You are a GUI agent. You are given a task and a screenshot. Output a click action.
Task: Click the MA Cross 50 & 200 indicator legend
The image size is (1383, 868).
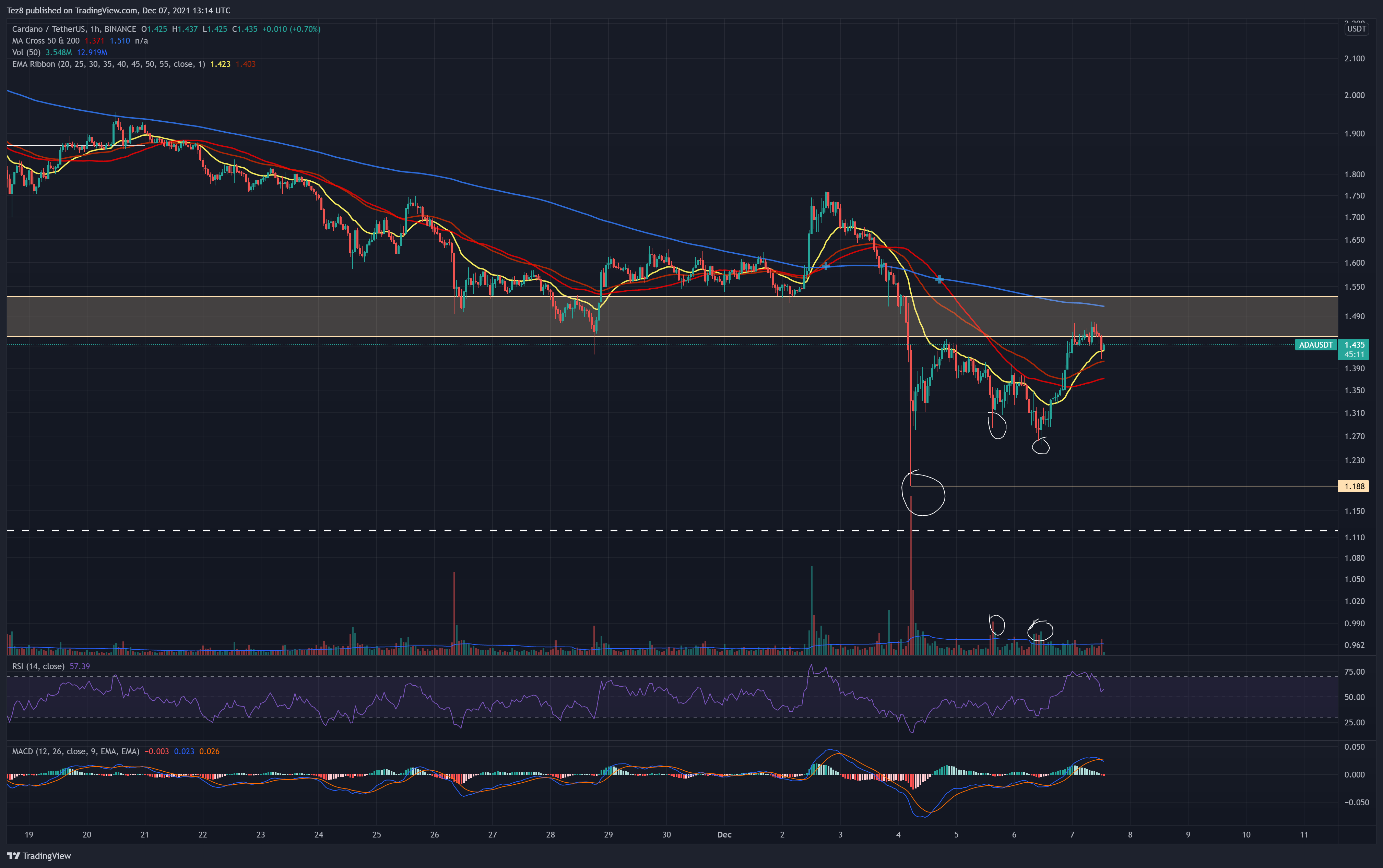coord(46,41)
